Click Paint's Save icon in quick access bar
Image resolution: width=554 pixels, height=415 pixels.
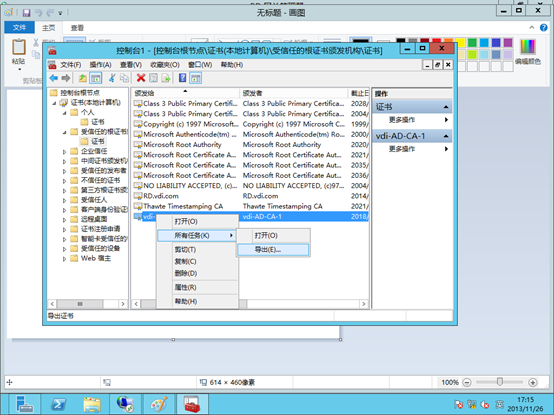[26, 13]
